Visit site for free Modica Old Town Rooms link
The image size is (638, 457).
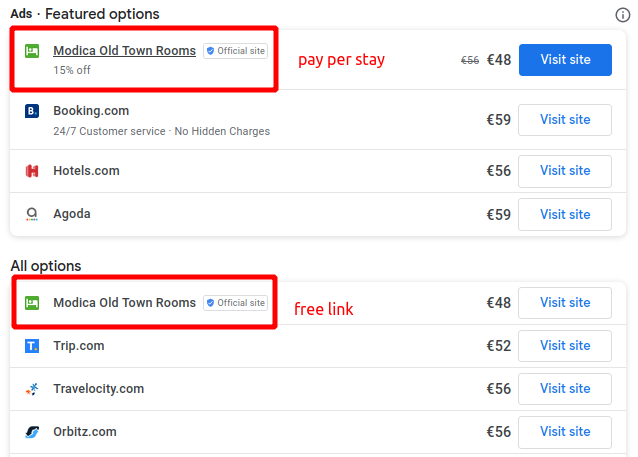[x=565, y=303]
